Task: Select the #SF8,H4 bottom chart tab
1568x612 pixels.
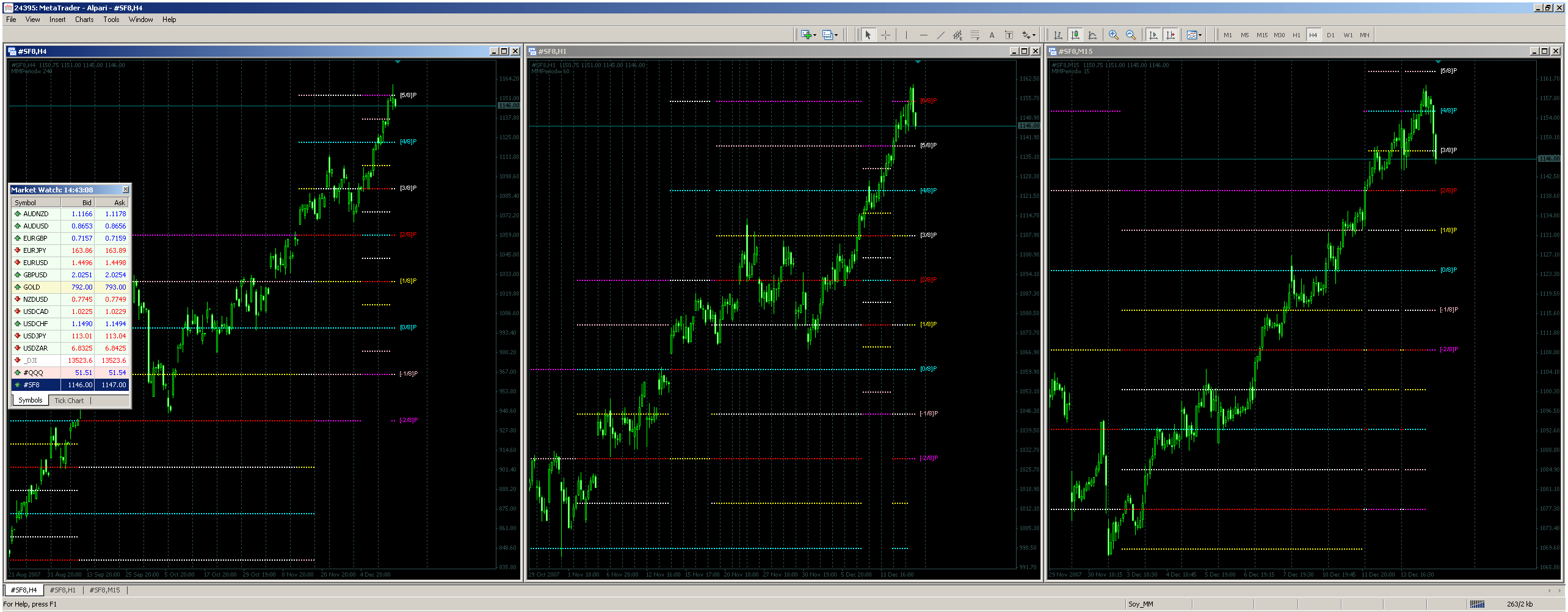Action: click(24, 590)
